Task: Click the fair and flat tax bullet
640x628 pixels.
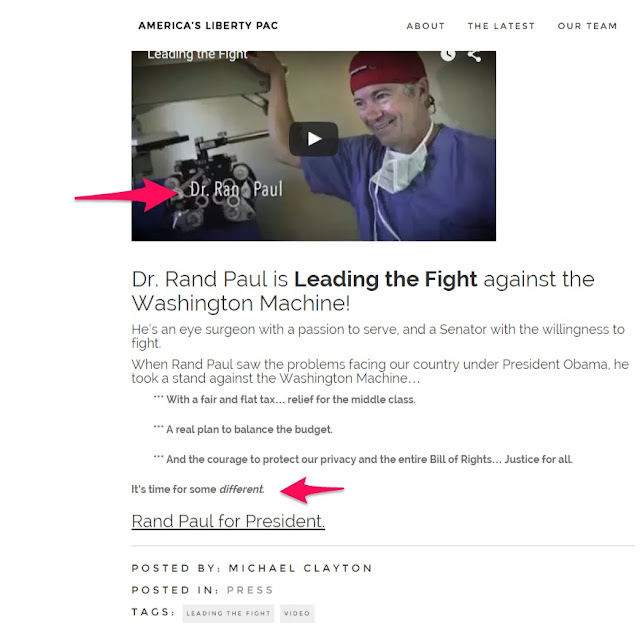Action: coord(284,399)
